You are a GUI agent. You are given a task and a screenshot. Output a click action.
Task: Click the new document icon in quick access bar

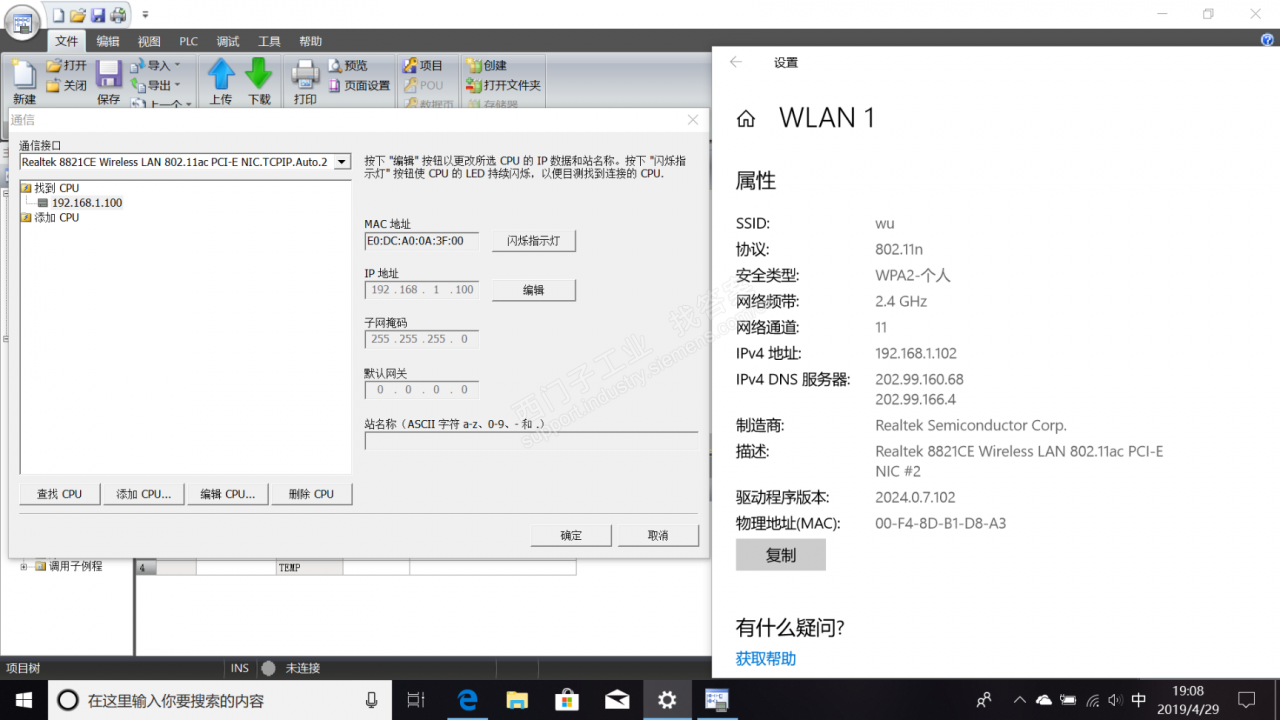(x=58, y=15)
